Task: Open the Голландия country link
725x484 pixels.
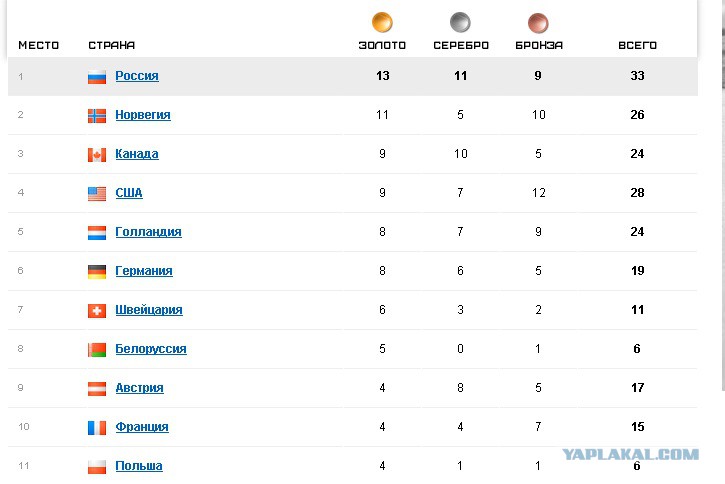Action: [148, 232]
